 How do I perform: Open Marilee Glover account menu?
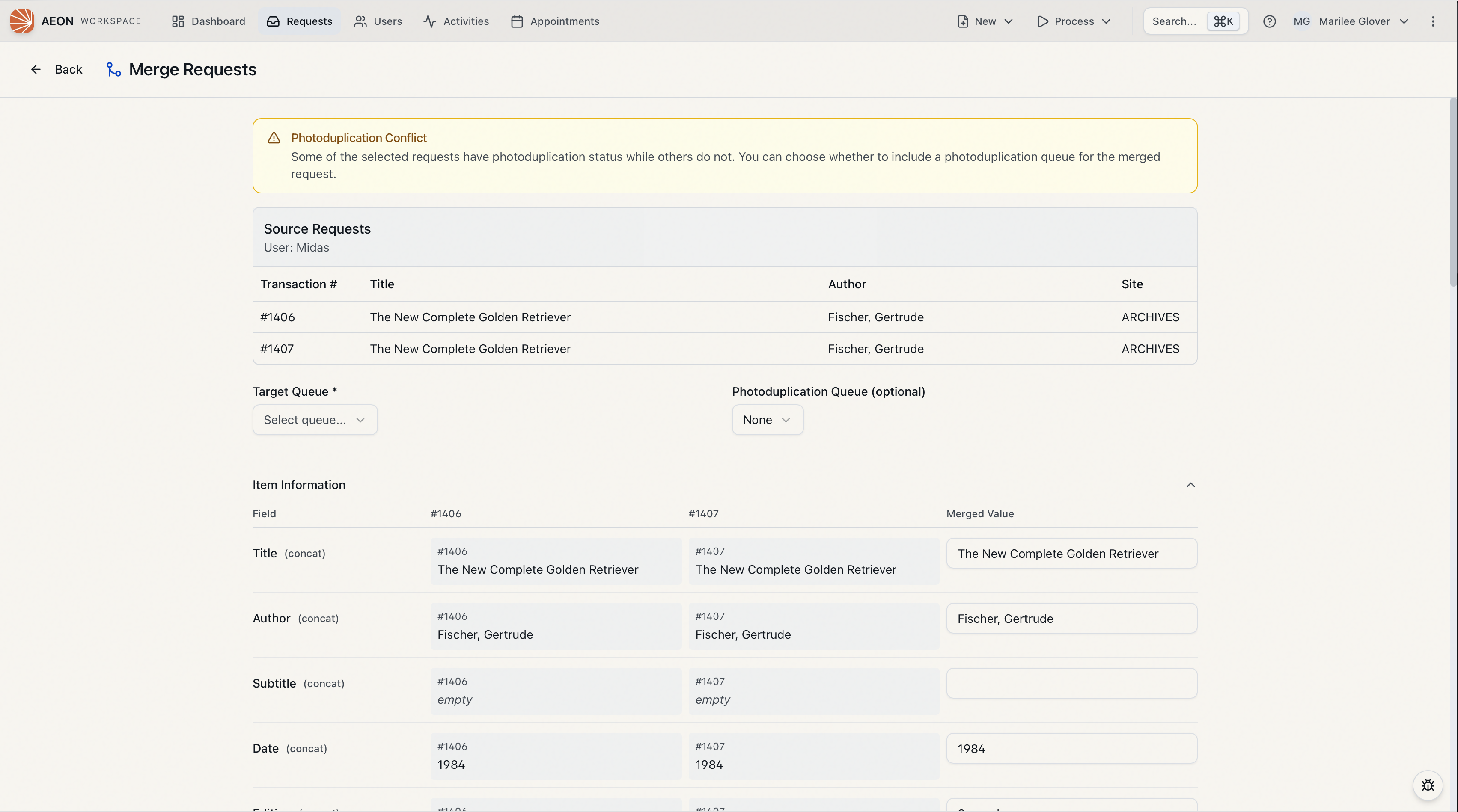coord(1351,21)
